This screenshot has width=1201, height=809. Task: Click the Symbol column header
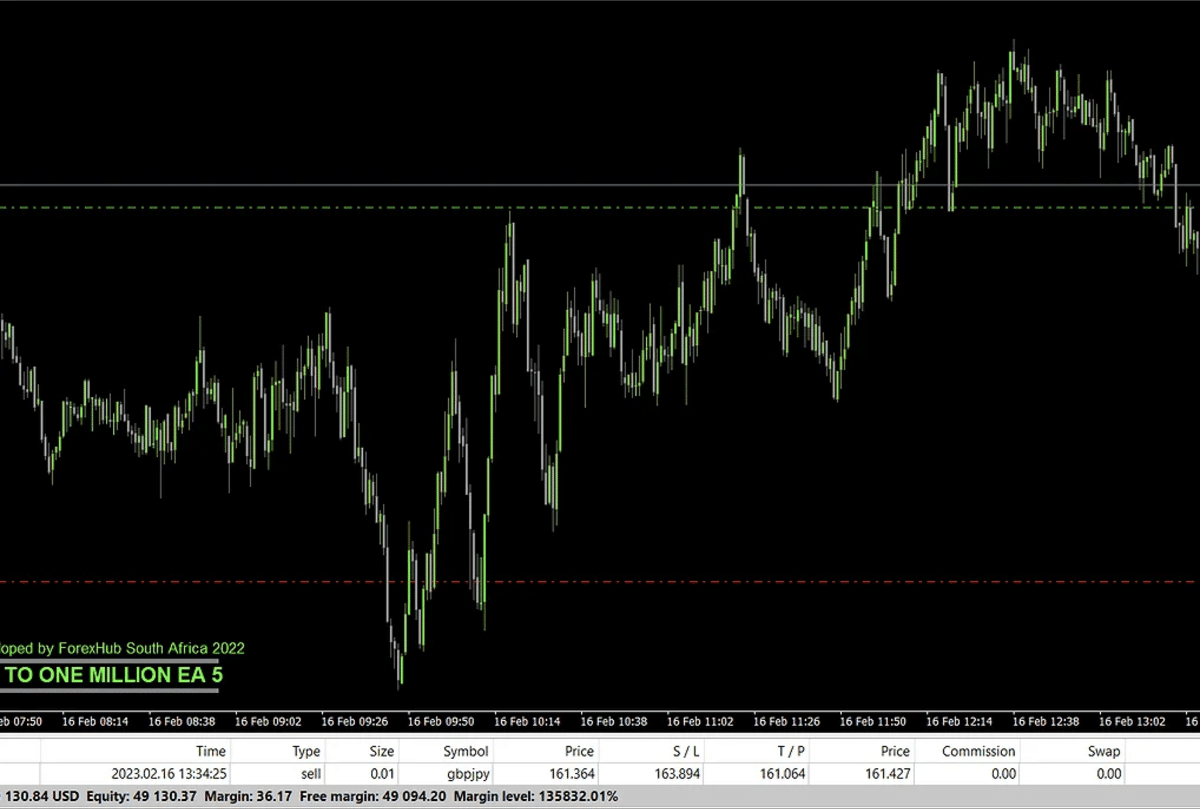pyautogui.click(x=466, y=751)
